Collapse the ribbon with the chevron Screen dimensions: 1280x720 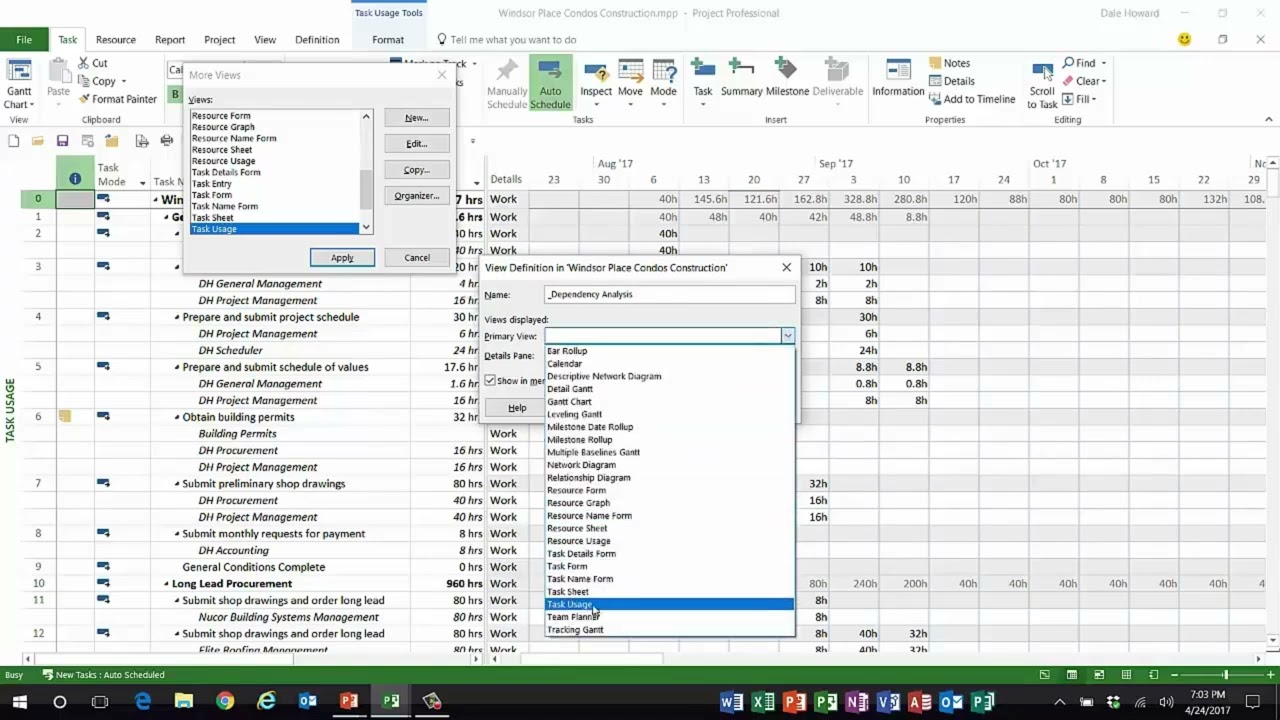1269,120
